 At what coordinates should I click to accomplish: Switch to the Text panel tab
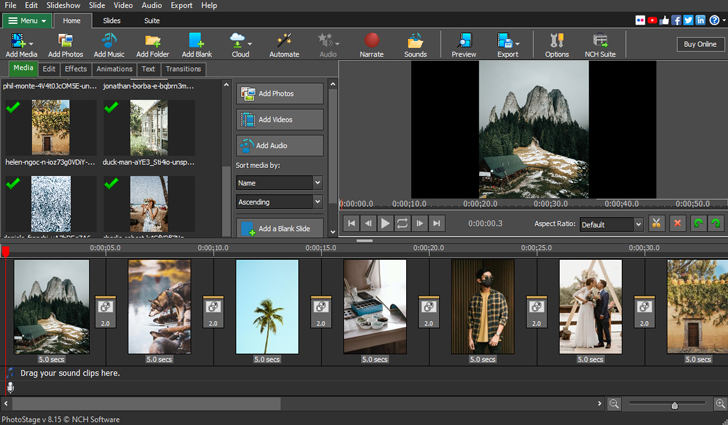point(148,69)
